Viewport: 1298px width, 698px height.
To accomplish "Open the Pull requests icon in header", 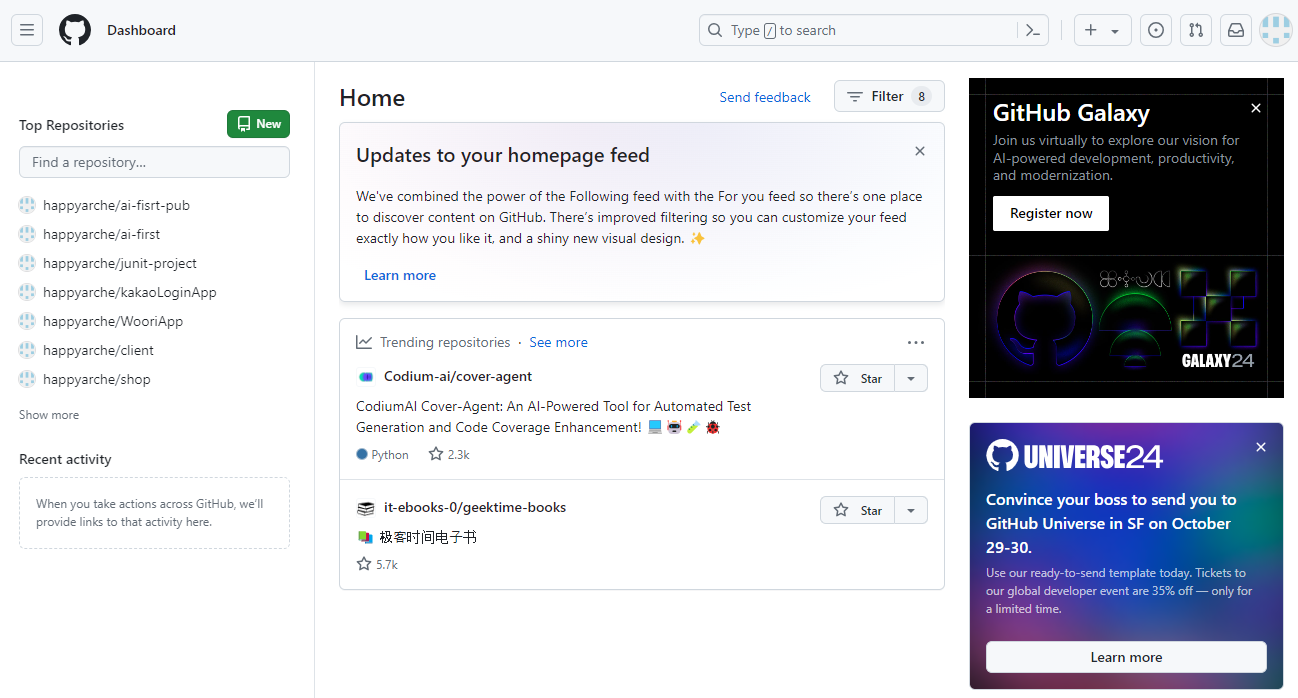I will 1196,30.
